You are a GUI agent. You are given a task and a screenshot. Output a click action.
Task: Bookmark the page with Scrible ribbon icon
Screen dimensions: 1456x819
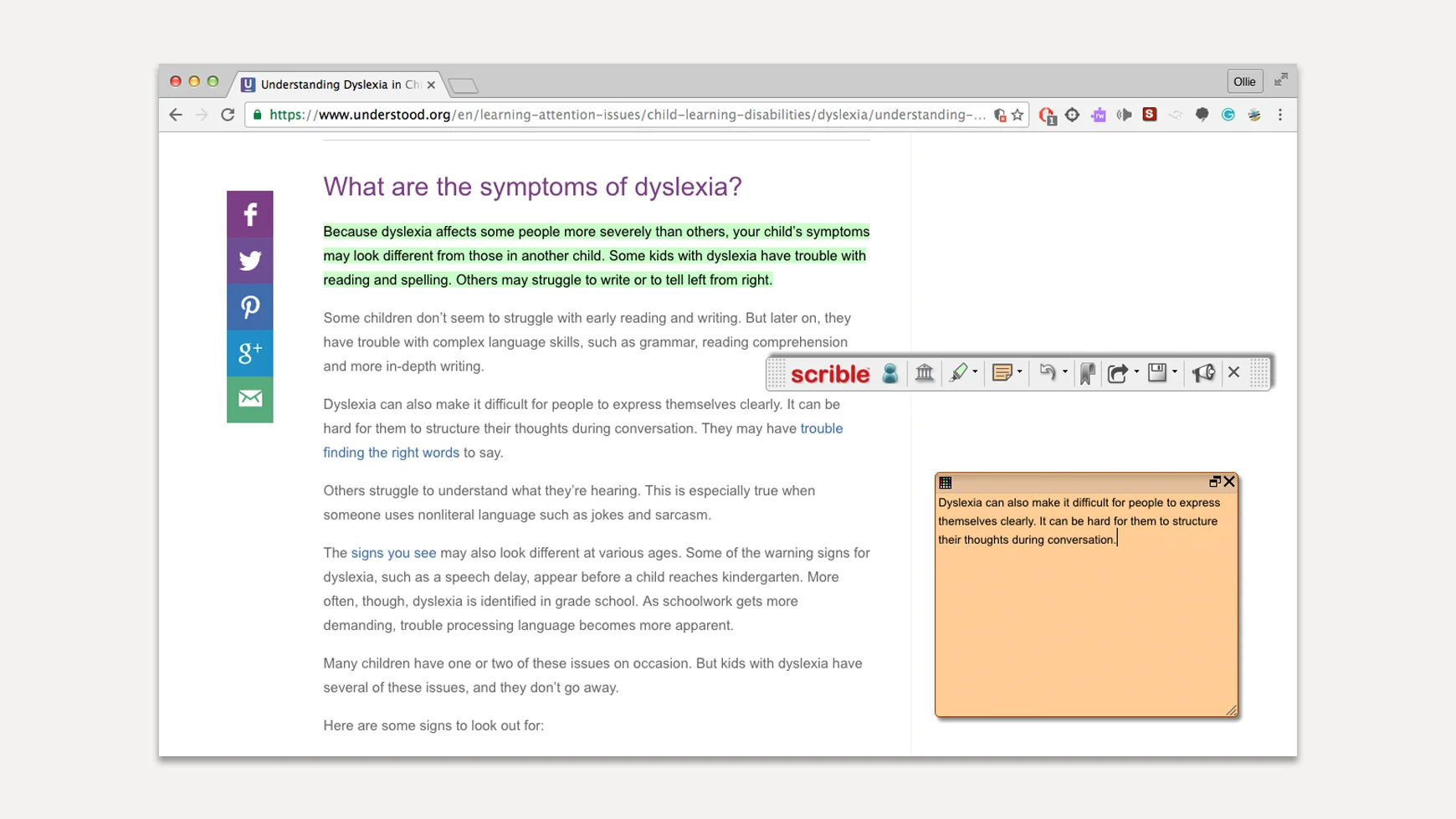pos(1087,373)
